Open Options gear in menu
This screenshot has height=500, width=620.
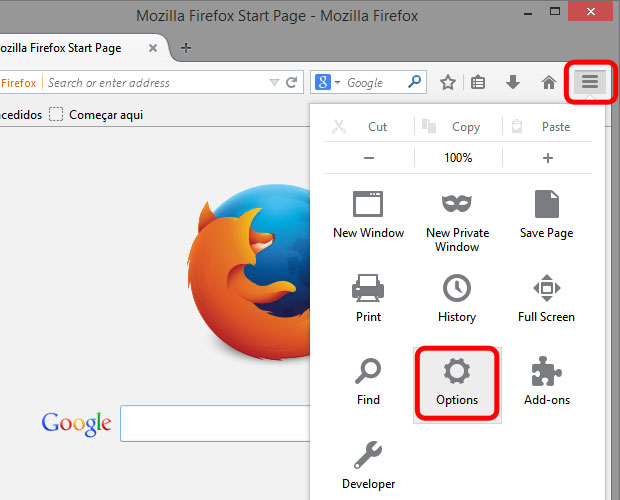tap(457, 385)
